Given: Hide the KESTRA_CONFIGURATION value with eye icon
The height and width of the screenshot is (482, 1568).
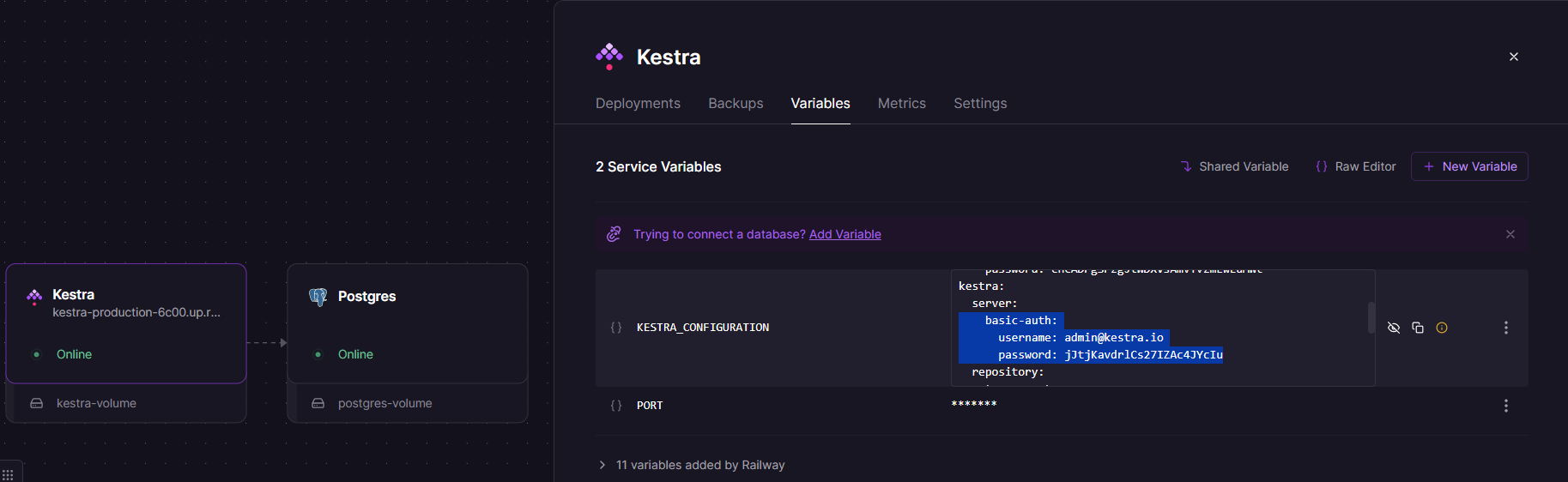Looking at the screenshot, I should coord(1394,328).
